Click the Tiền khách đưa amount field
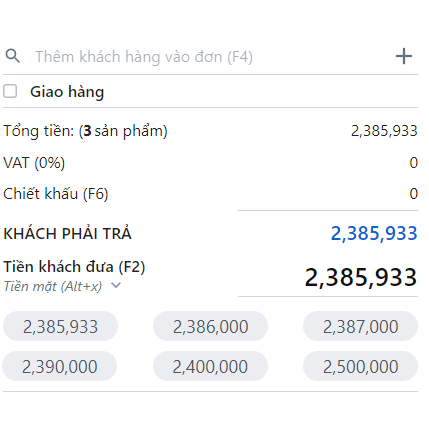Screen dimensions: 429x429 tap(328, 277)
